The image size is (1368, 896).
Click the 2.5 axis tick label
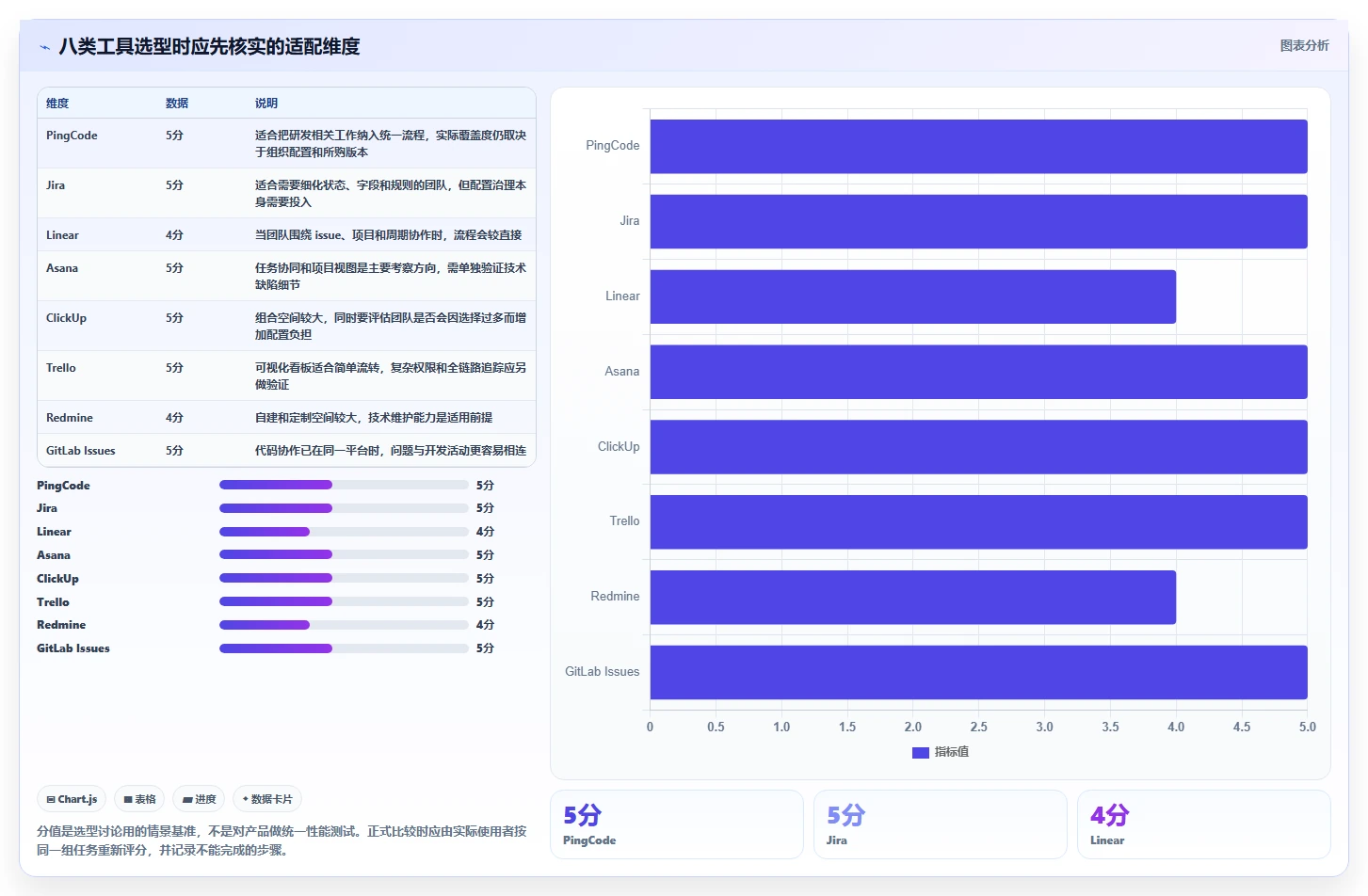point(978,727)
